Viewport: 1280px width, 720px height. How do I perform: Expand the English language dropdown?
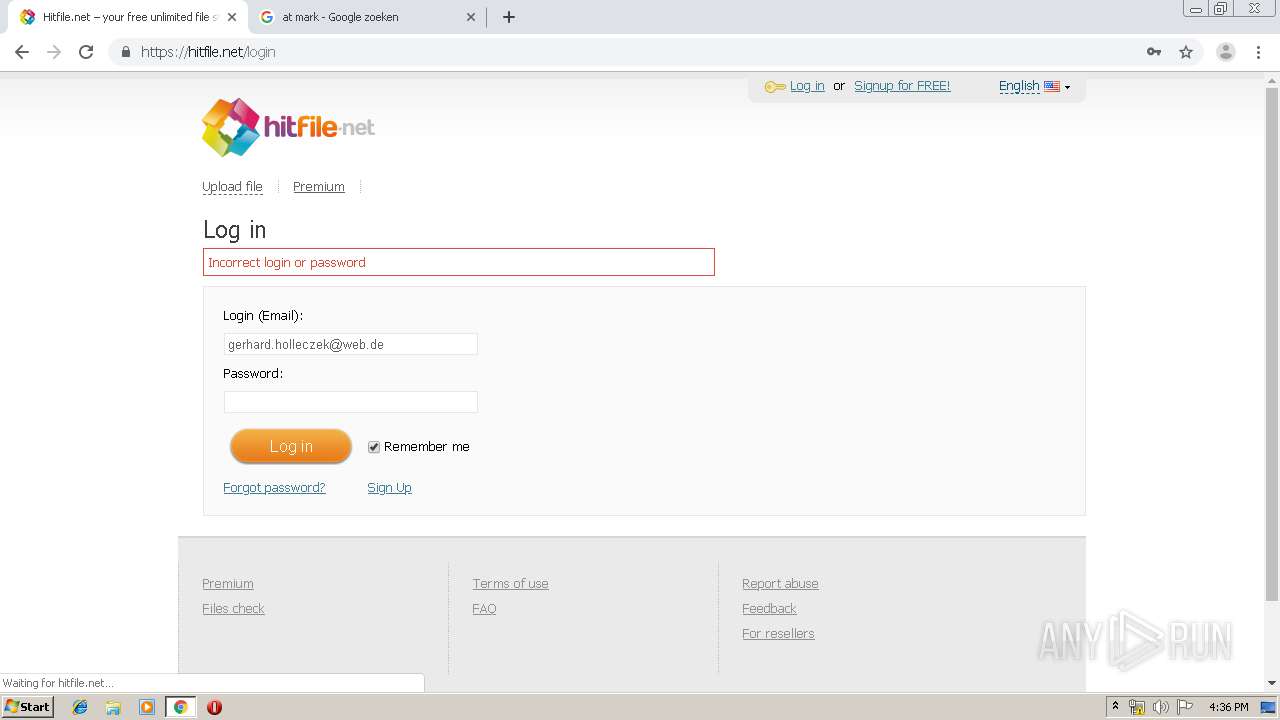1034,86
